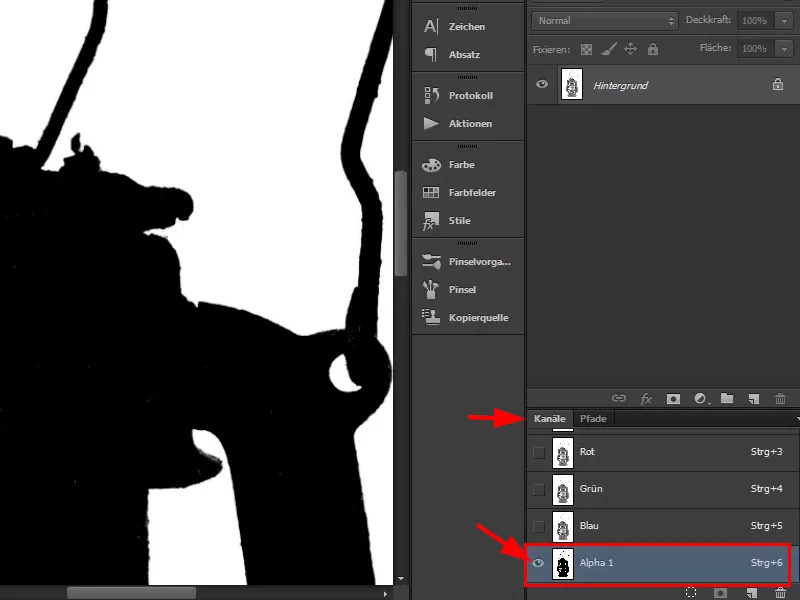Click the canvas horizontal scrollbar thumb
This screenshot has height=600, width=800.
pyautogui.click(x=131, y=593)
